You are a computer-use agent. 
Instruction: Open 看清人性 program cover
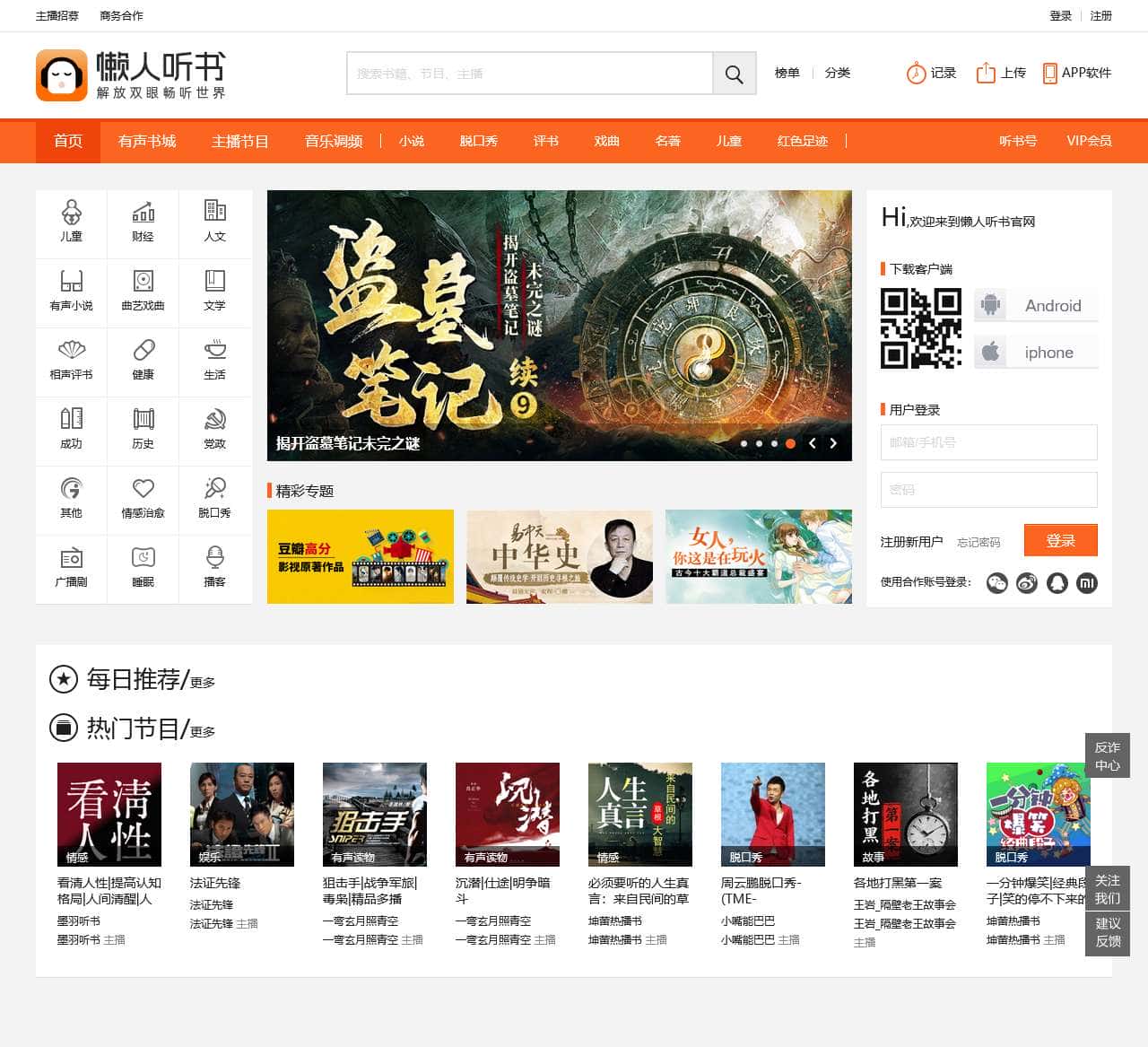109,815
